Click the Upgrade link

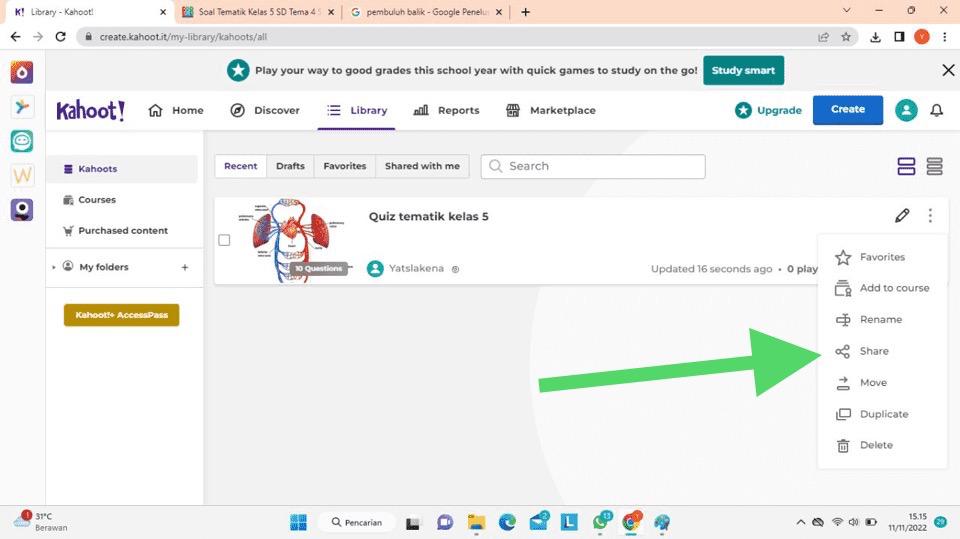coord(768,110)
